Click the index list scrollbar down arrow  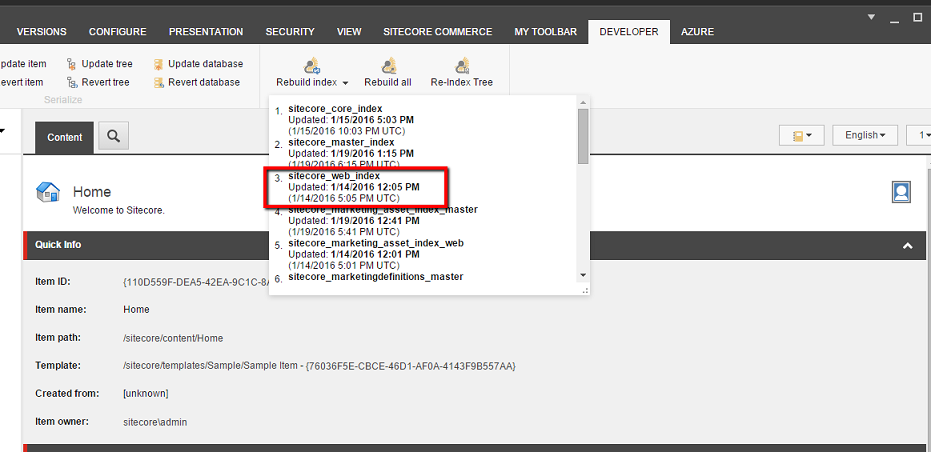pyautogui.click(x=583, y=275)
